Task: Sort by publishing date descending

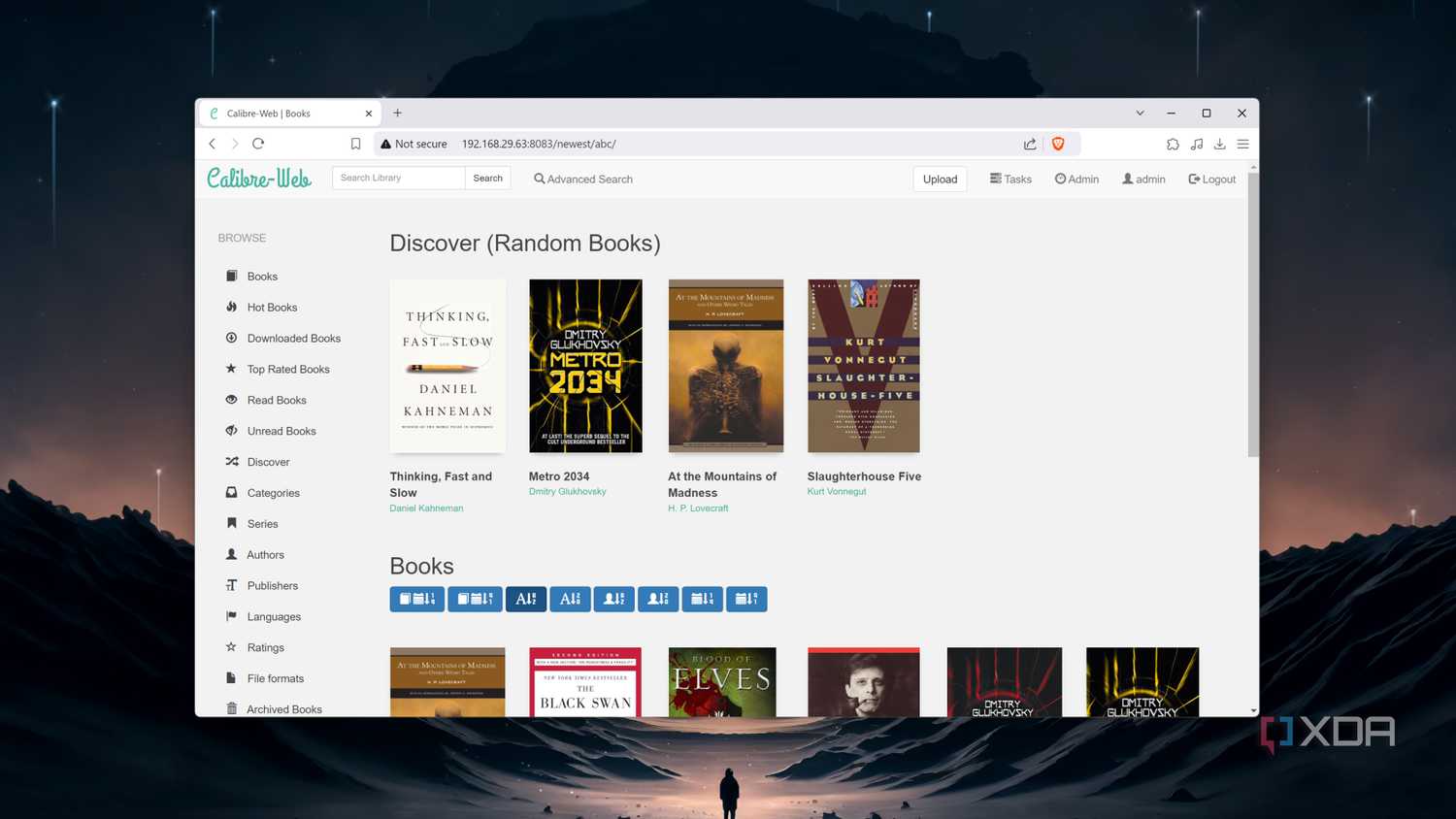Action: pyautogui.click(x=746, y=599)
